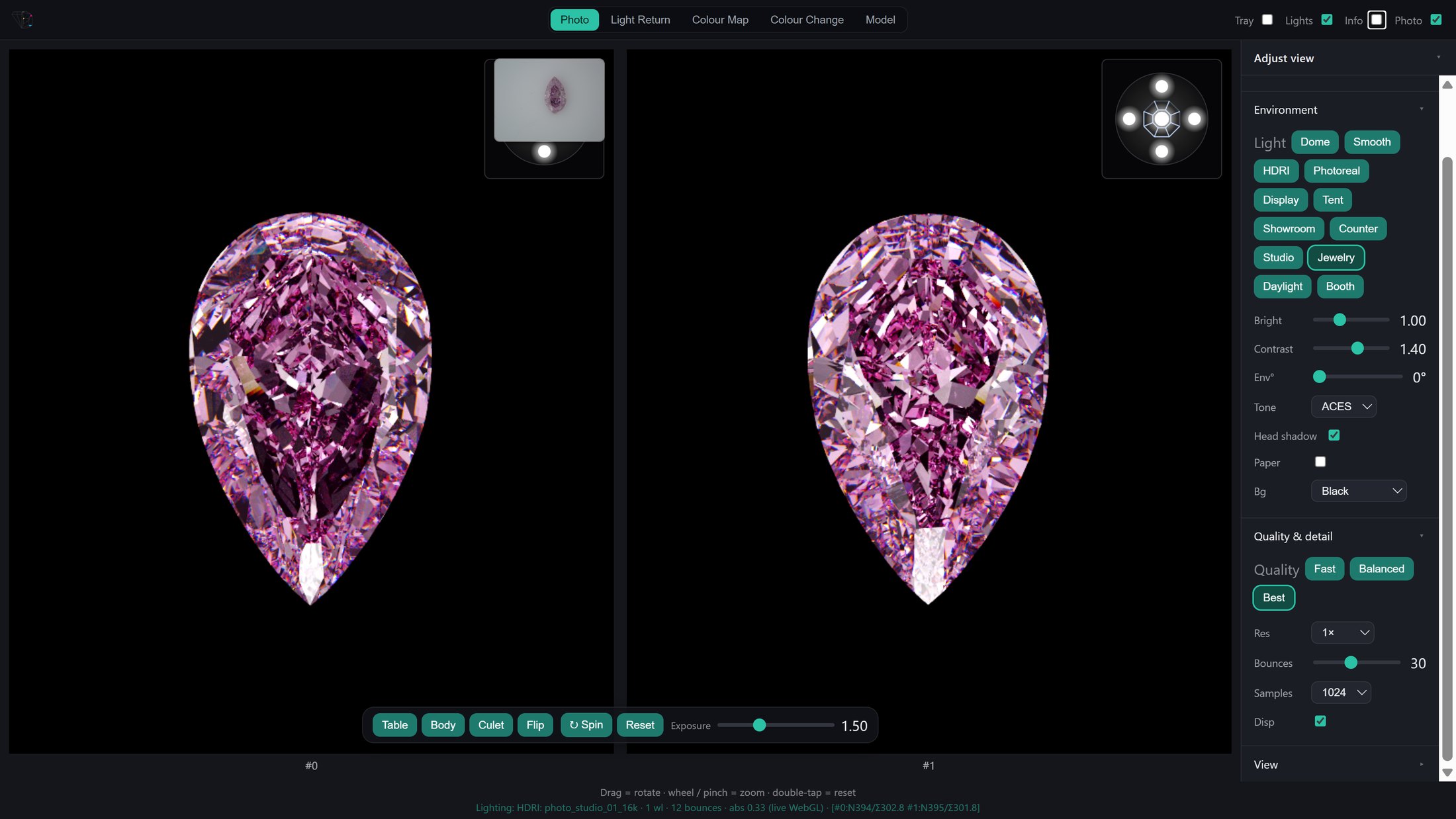Image resolution: width=1456 pixels, height=819 pixels.
Task: Open the pink gem photo thumbnail
Action: (549, 100)
